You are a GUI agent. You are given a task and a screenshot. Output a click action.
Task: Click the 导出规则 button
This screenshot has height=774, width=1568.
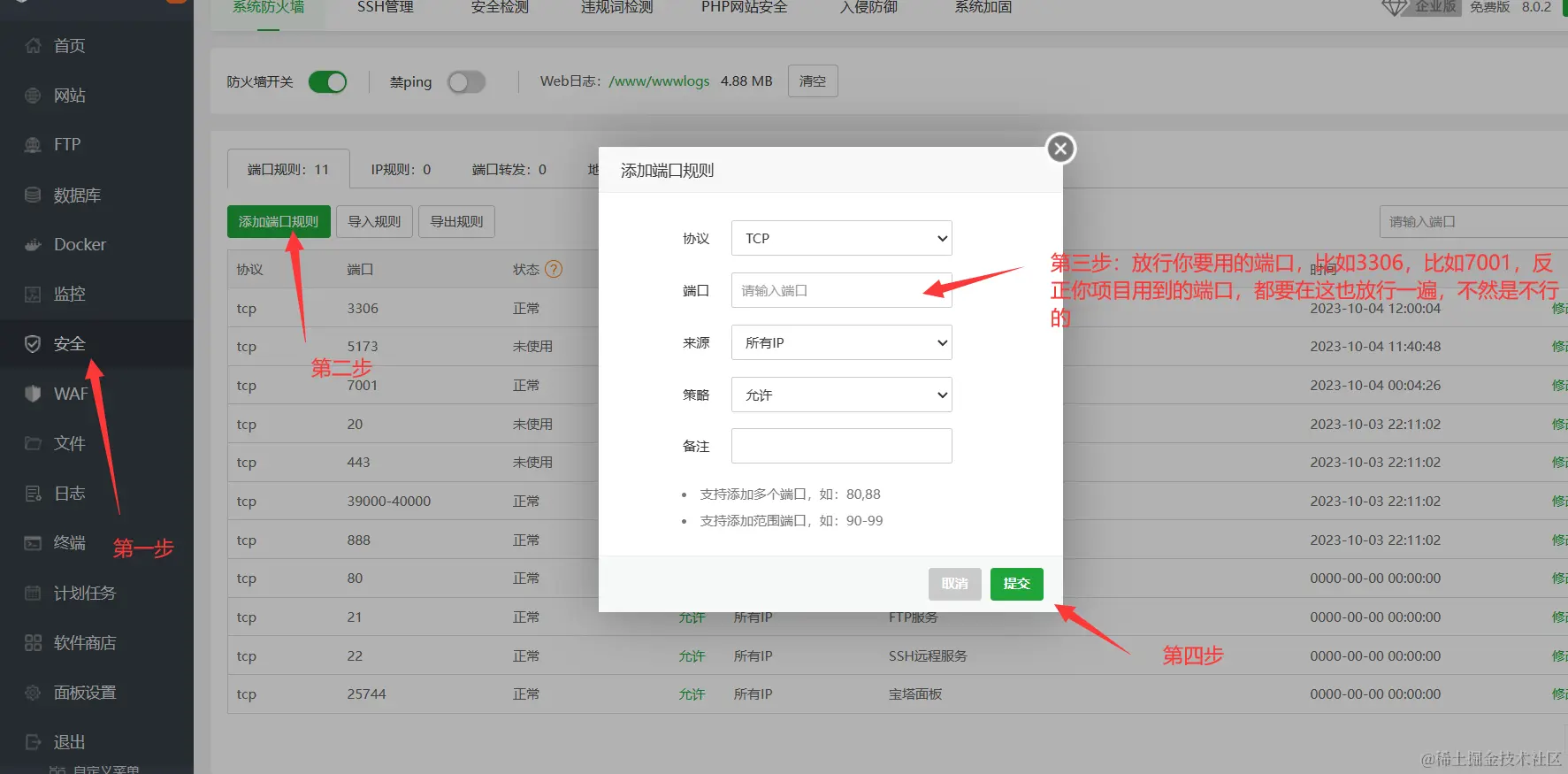click(x=456, y=221)
